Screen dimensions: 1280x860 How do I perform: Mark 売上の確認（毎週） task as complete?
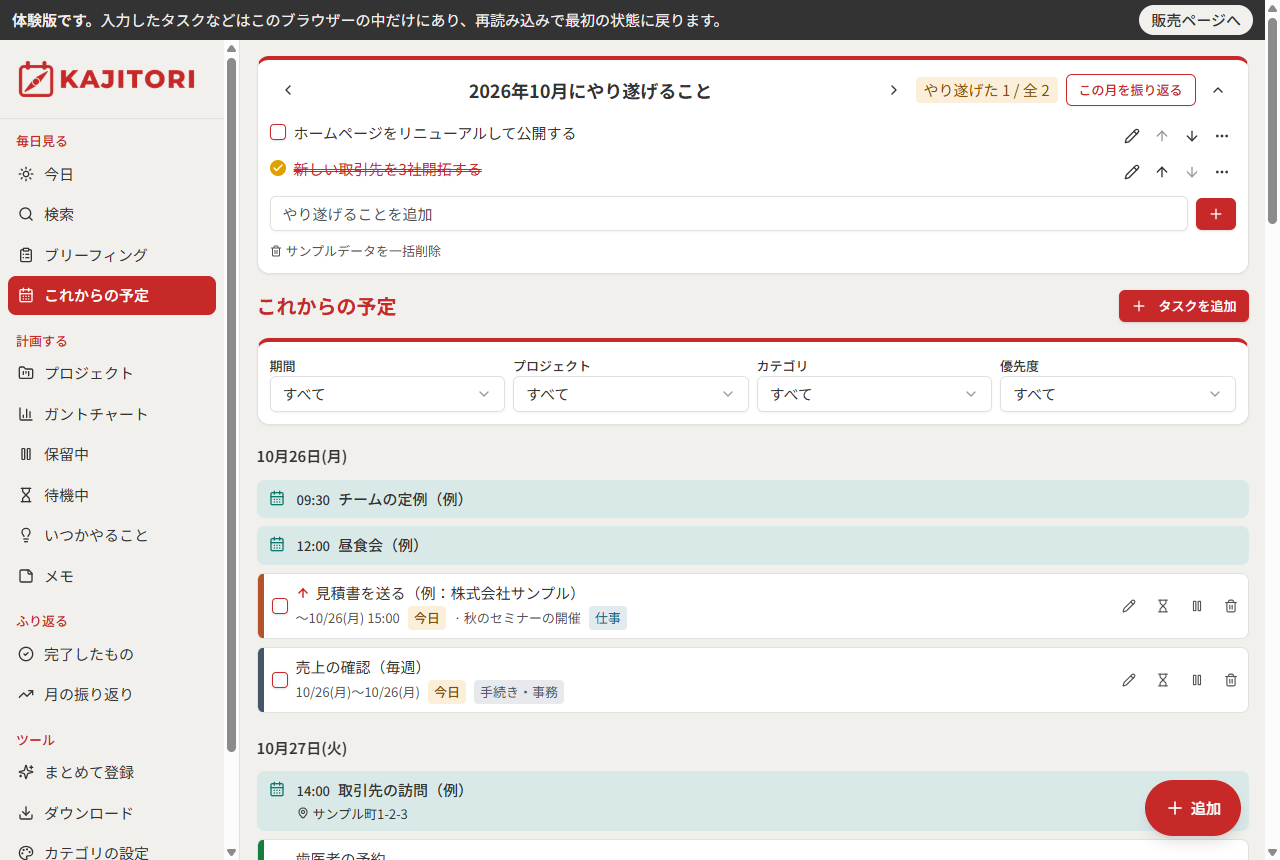pos(280,680)
